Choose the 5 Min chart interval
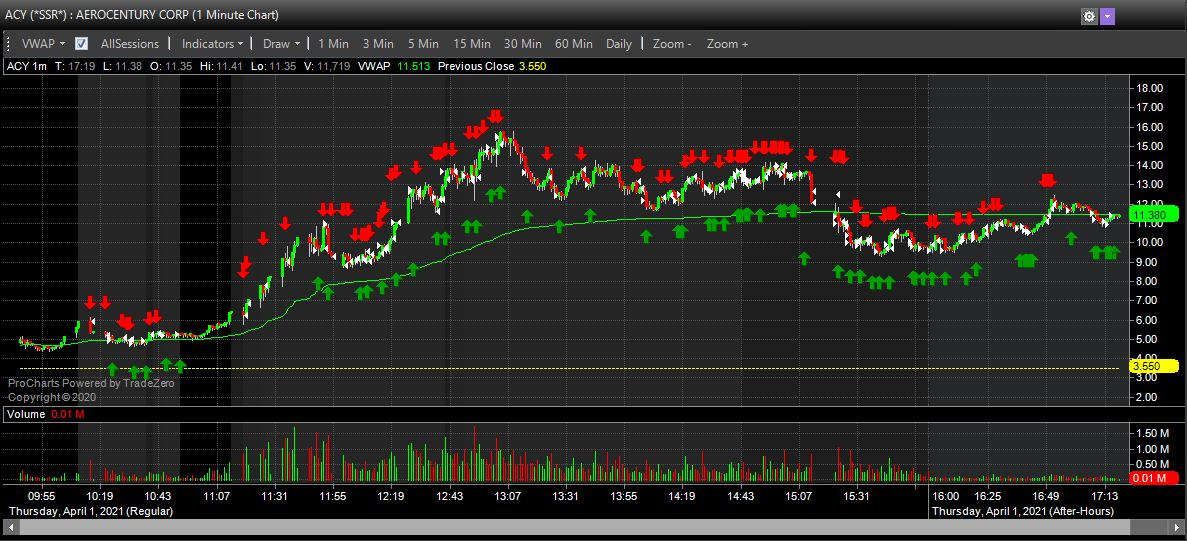 click(x=423, y=44)
